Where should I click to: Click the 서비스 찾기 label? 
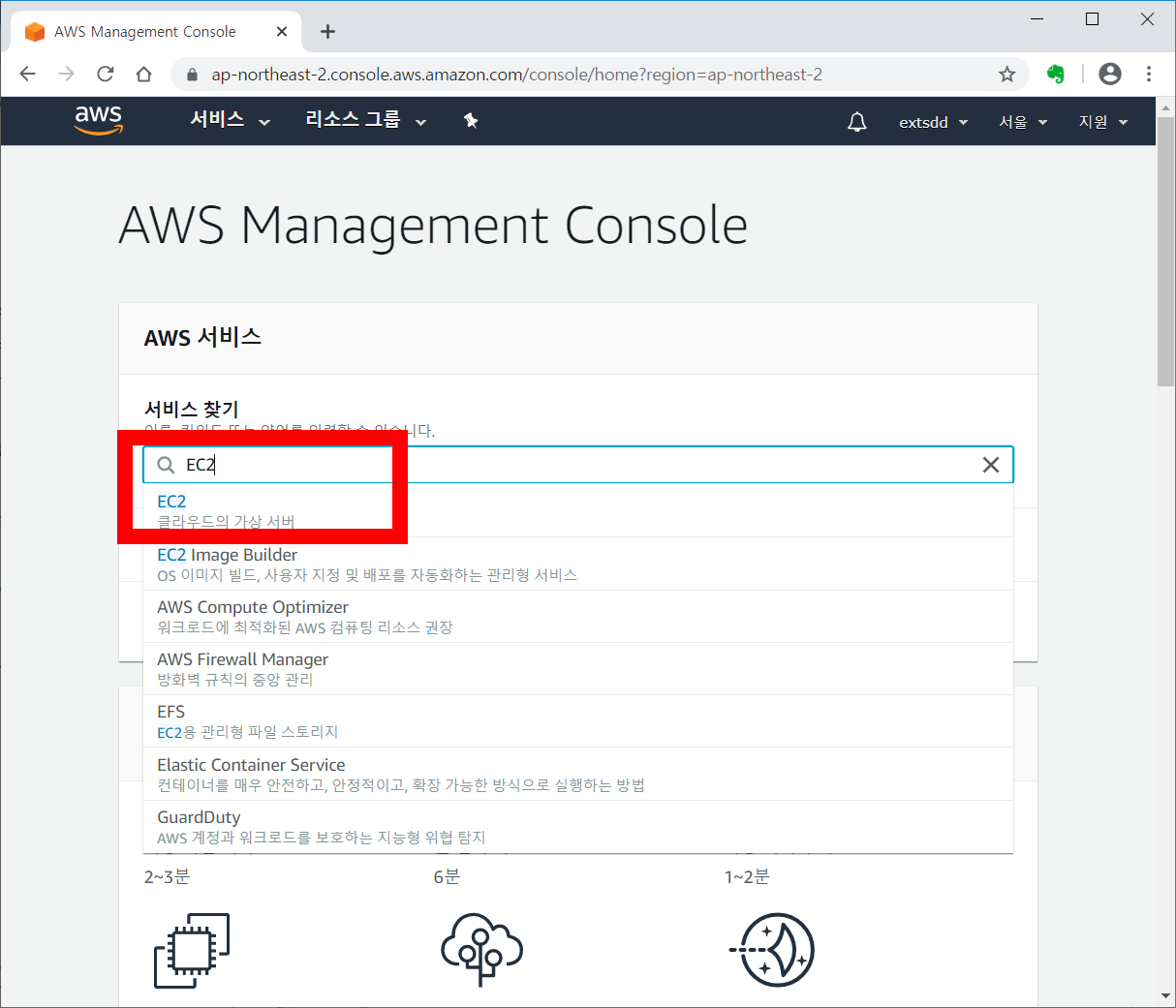pyautogui.click(x=191, y=409)
